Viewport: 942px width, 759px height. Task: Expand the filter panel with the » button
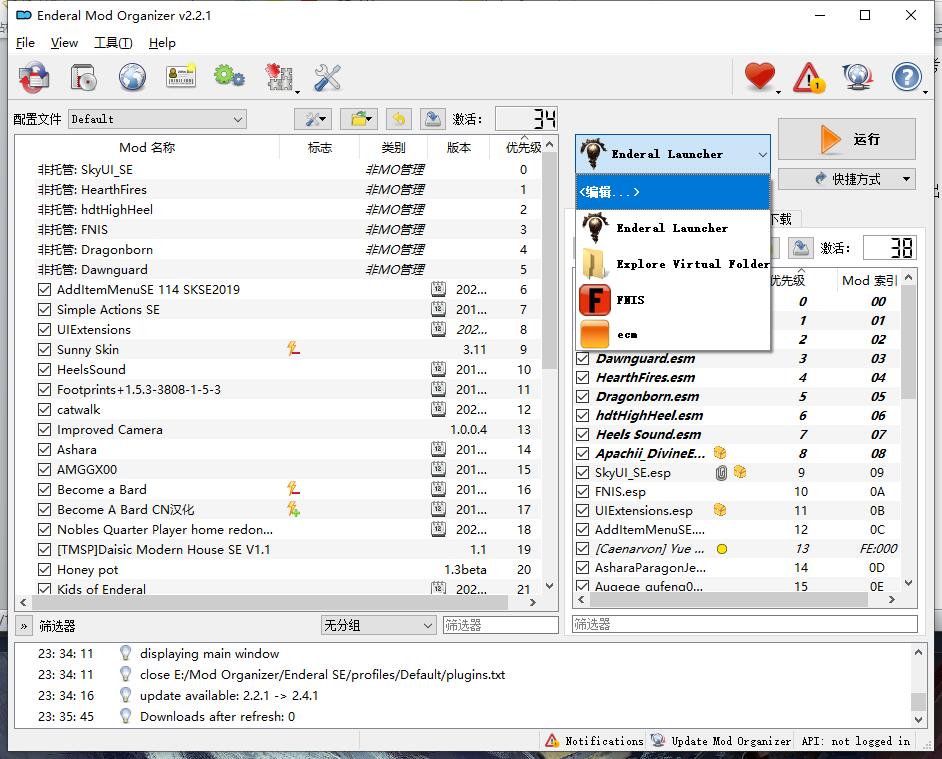[23, 626]
